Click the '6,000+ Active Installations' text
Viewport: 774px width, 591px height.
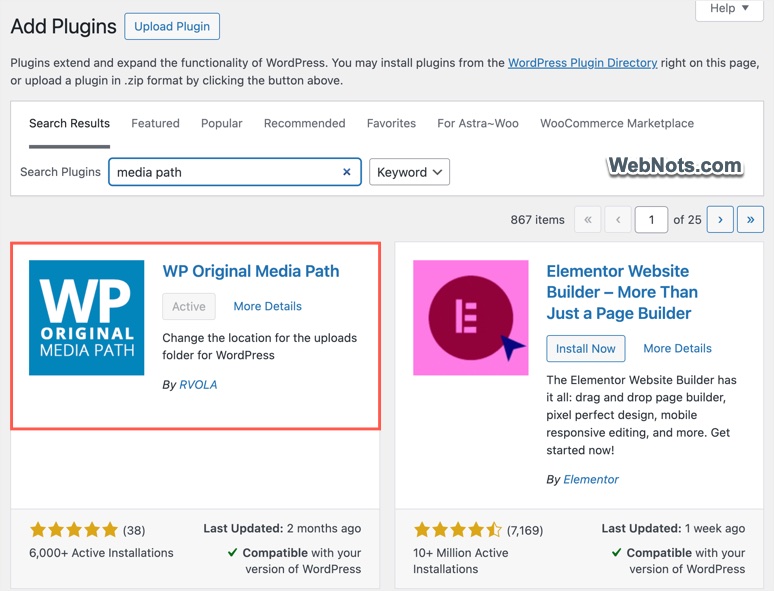[101, 553]
